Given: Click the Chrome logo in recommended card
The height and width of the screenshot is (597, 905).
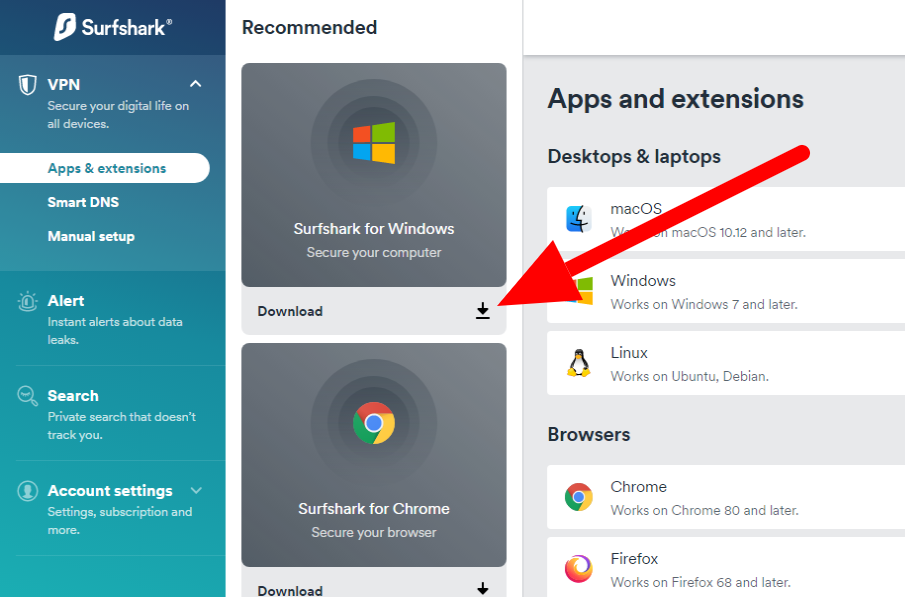Looking at the screenshot, I should (374, 423).
